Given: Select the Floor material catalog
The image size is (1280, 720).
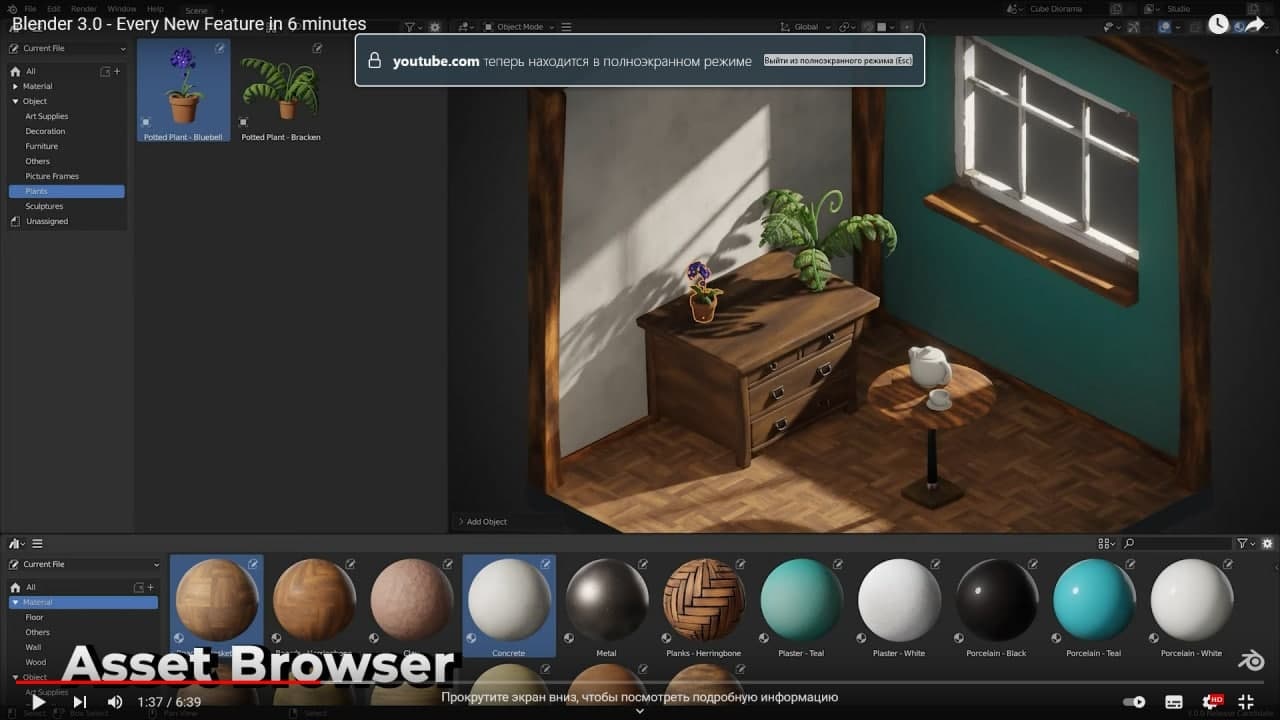Looking at the screenshot, I should click(35, 617).
